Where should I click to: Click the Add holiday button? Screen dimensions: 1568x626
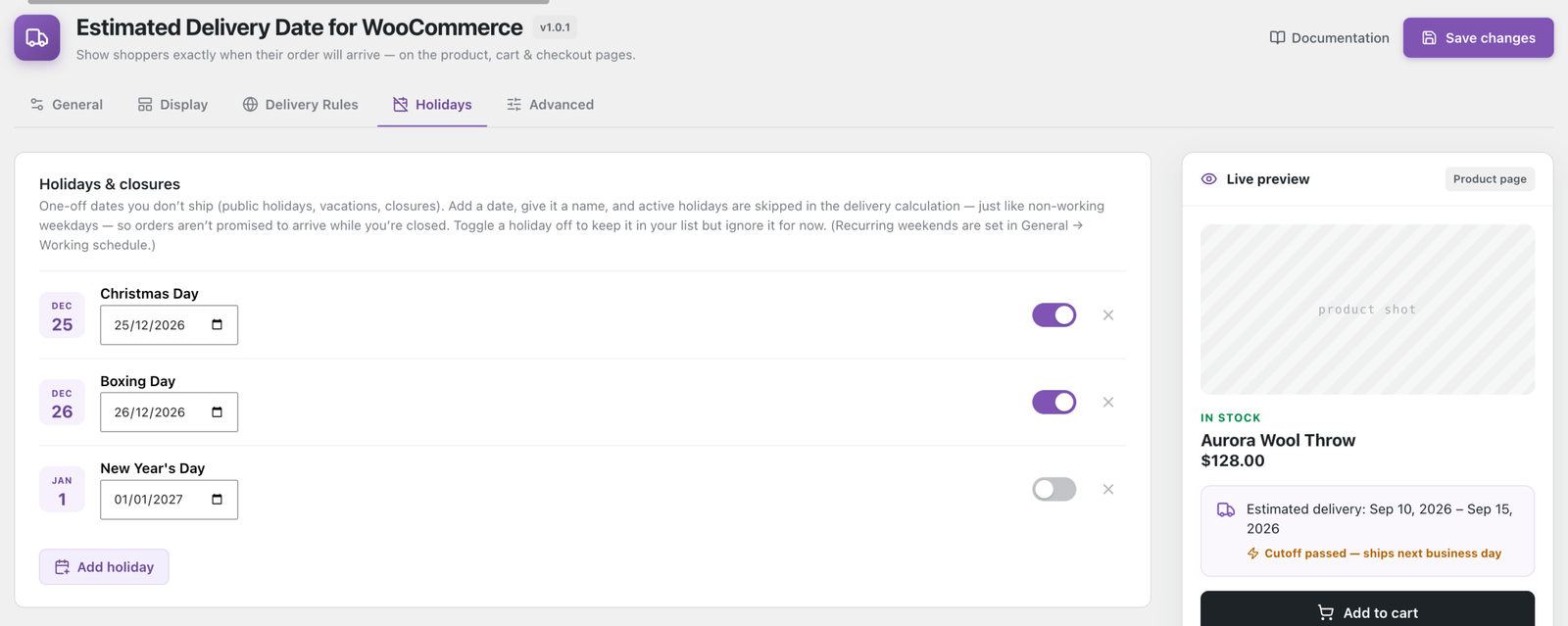pos(104,567)
